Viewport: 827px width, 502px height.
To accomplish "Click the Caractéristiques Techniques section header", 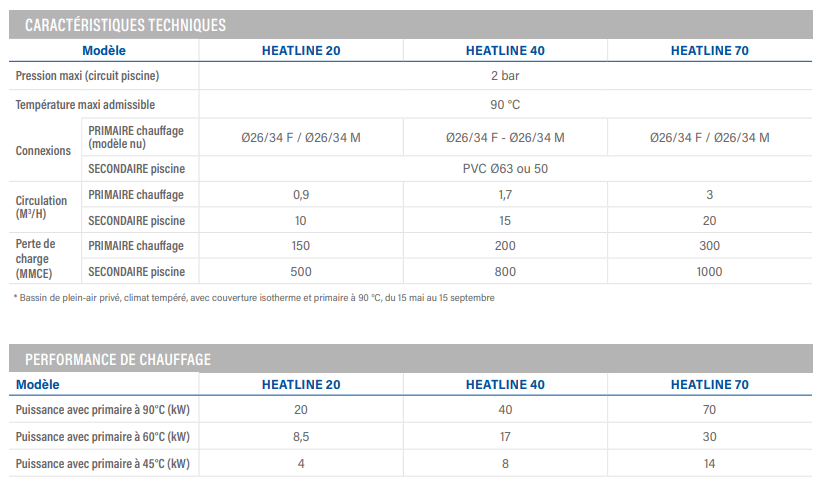I will click(125, 25).
